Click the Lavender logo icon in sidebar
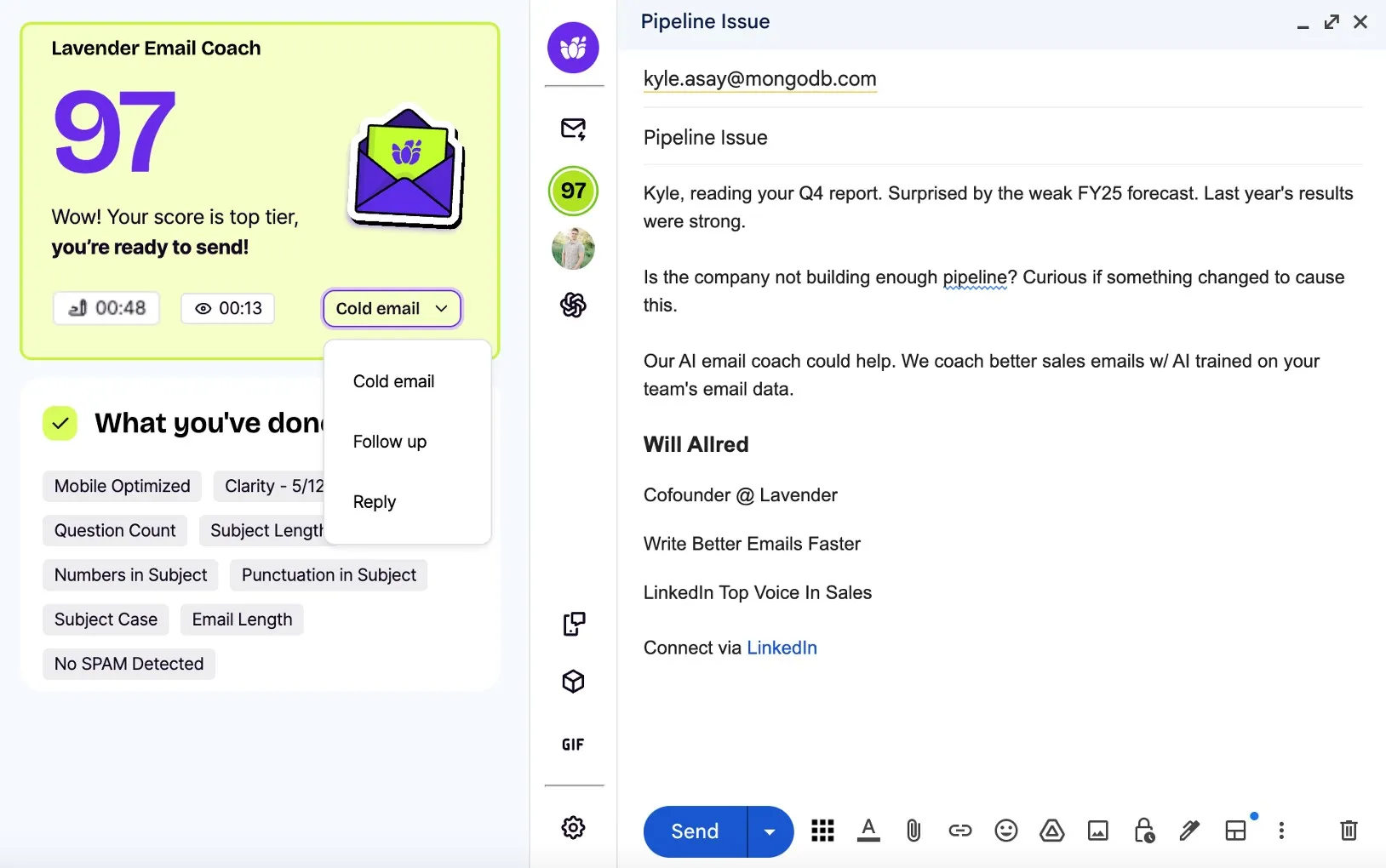The image size is (1386, 868). [x=573, y=48]
